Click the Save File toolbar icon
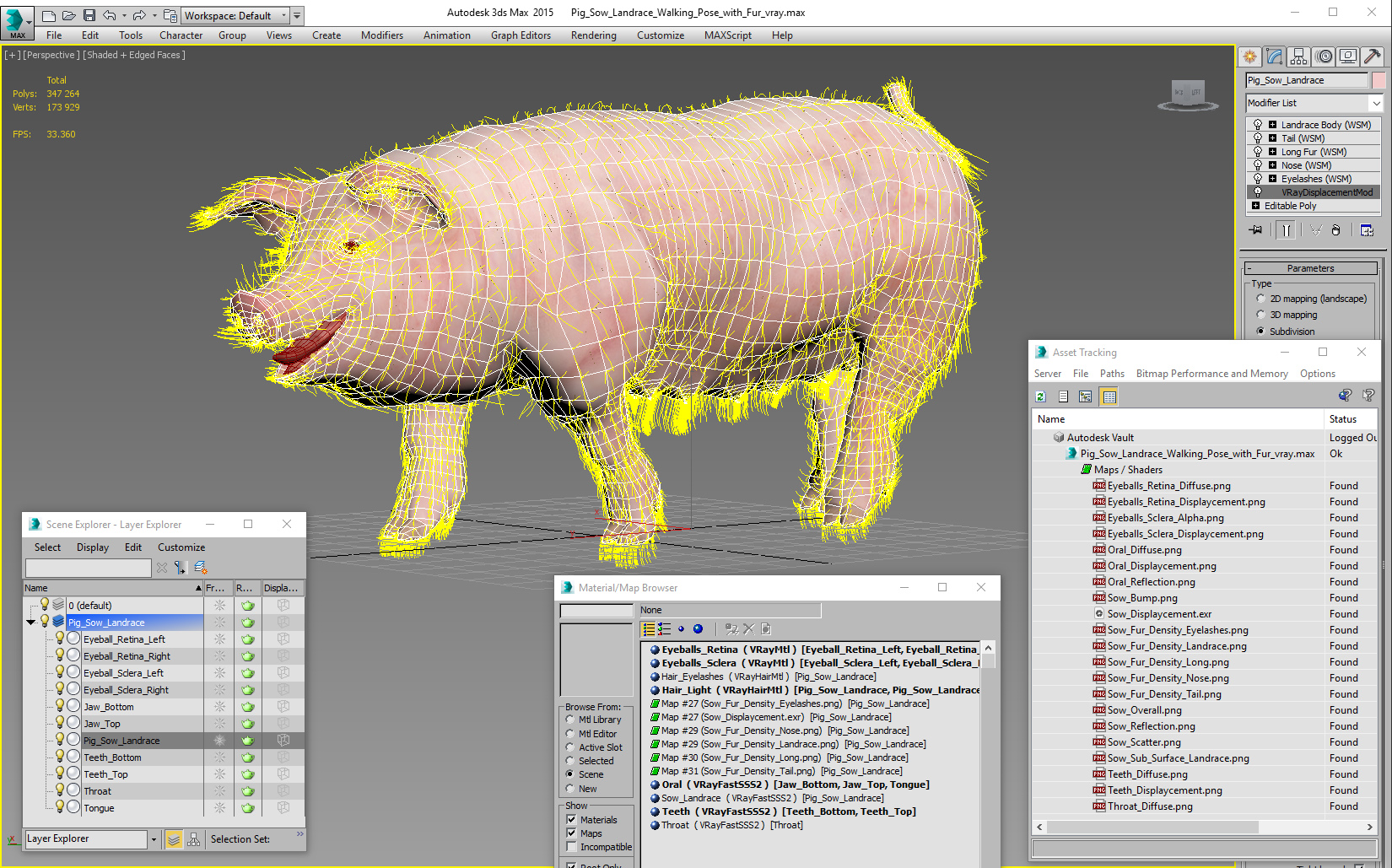This screenshot has height=868, width=1392. pos(89,15)
